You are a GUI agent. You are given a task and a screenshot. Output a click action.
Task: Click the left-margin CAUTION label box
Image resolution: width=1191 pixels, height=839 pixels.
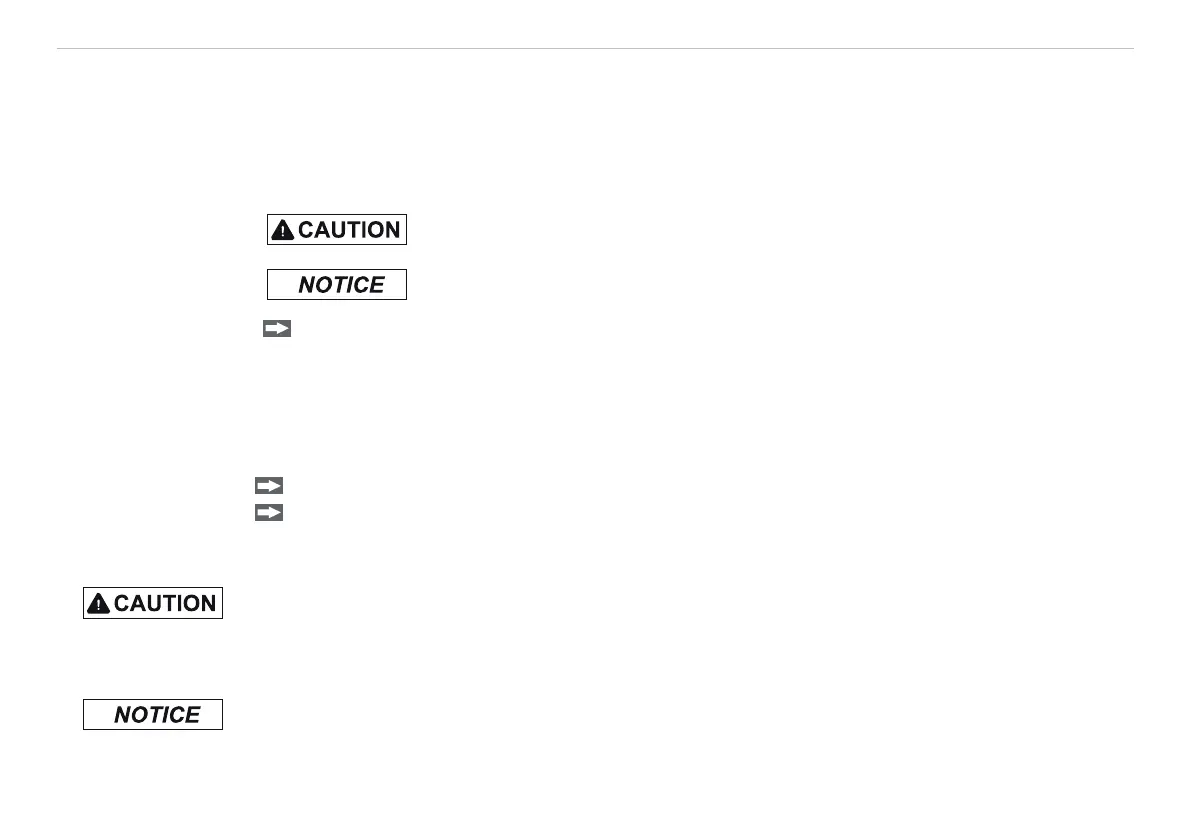[x=153, y=603]
